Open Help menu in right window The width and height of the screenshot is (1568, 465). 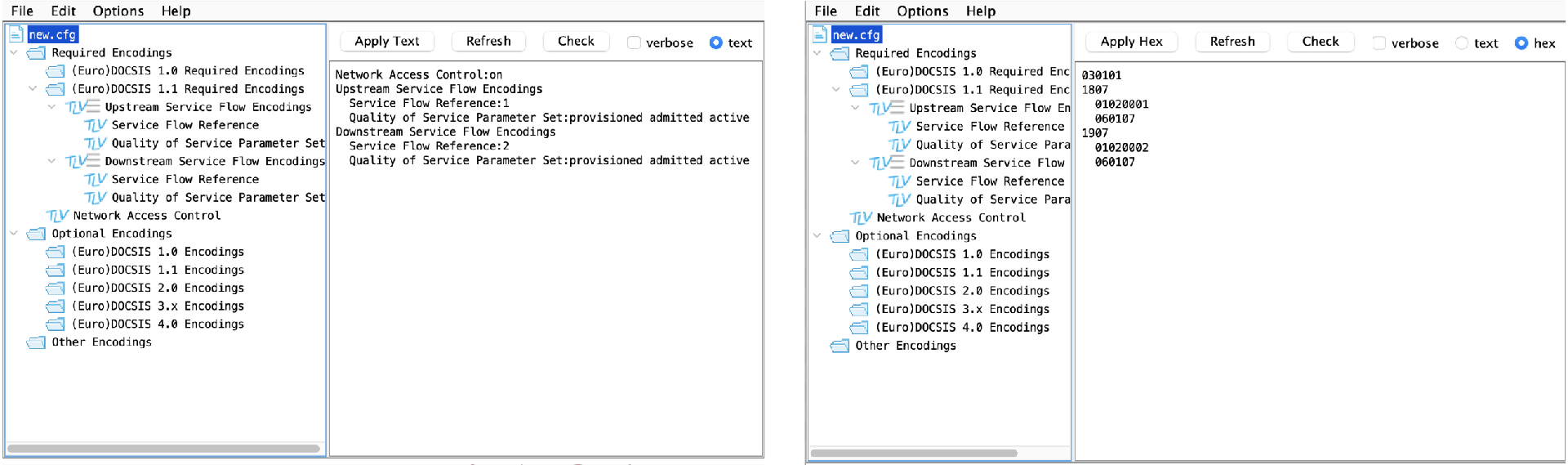(981, 11)
